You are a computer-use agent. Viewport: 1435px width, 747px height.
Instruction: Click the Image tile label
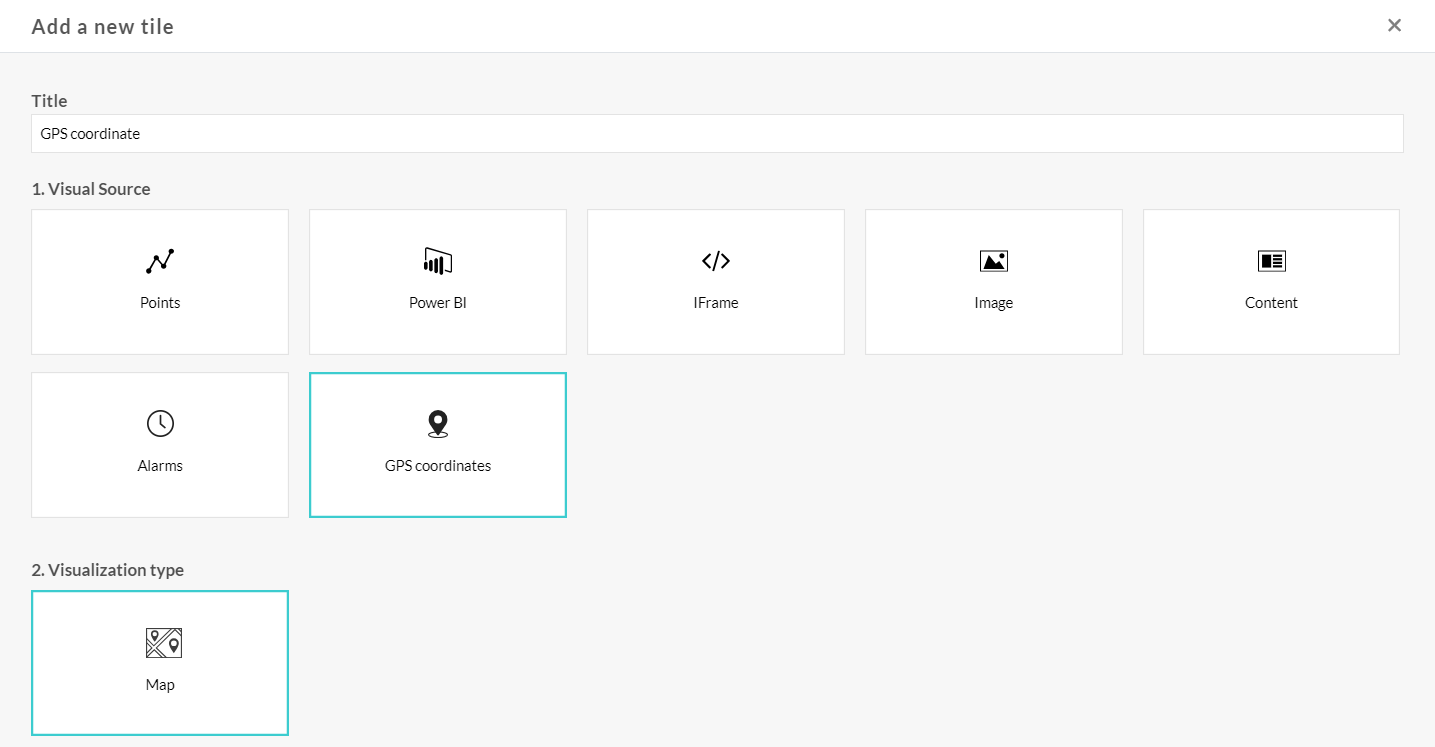click(993, 303)
